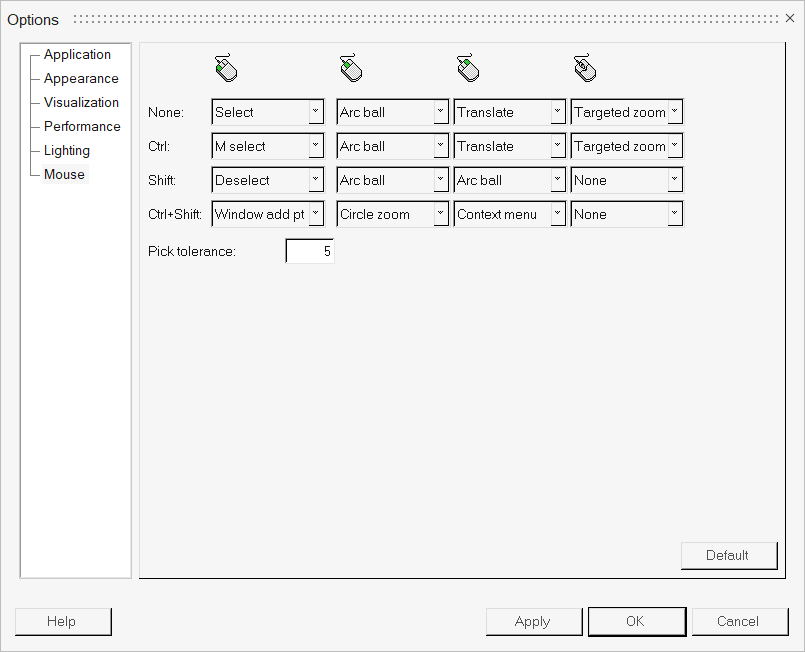Click the right mouse button icon

(468, 68)
